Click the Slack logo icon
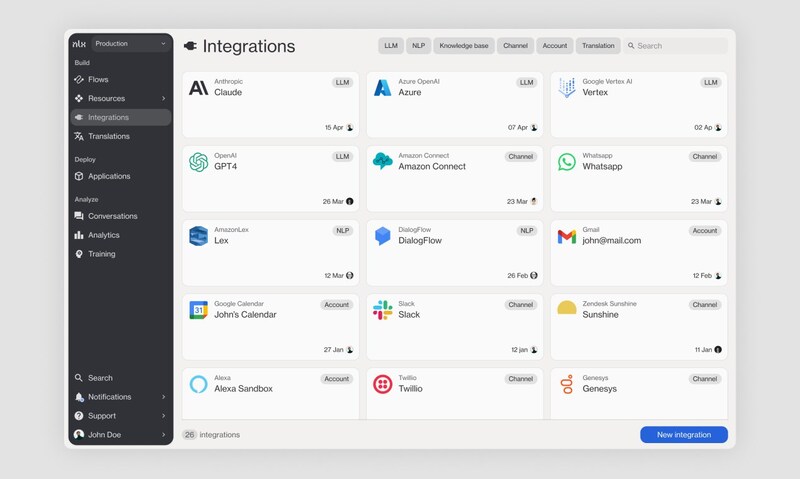Image resolution: width=800 pixels, height=479 pixels. [x=382, y=310]
